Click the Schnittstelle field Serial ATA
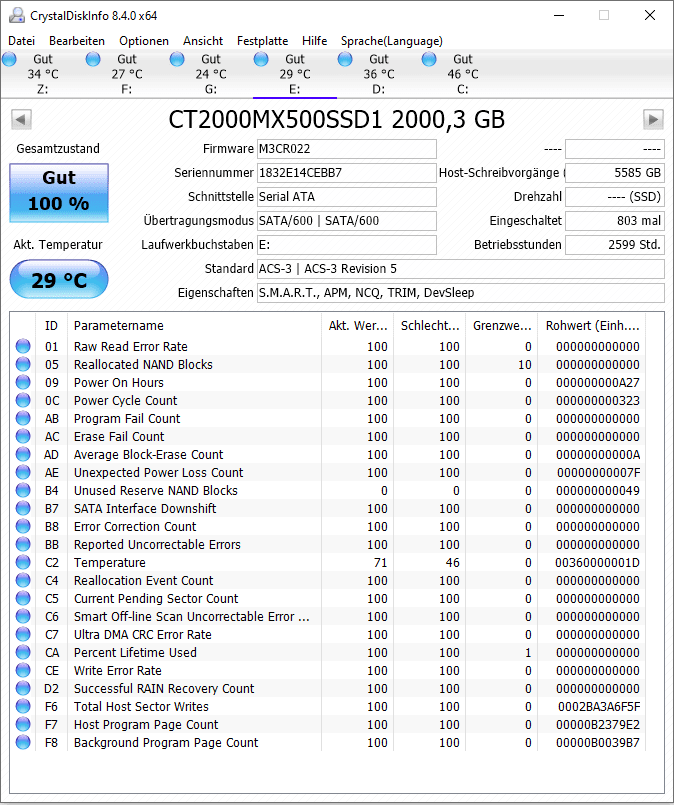The height and width of the screenshot is (805, 674). (346, 197)
